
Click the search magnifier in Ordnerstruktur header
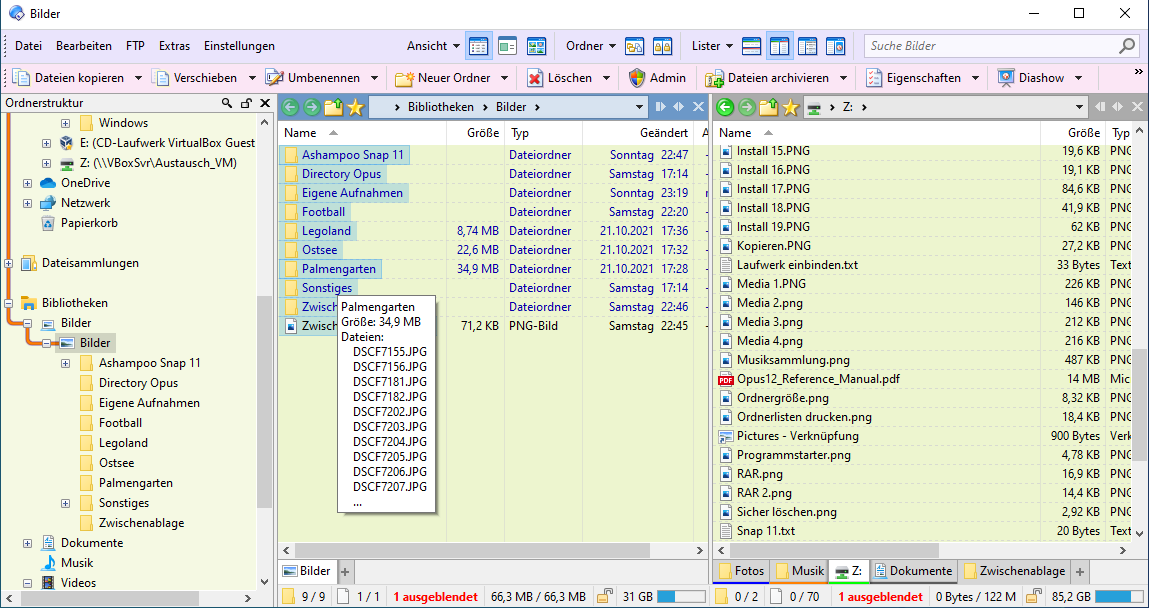pyautogui.click(x=227, y=103)
